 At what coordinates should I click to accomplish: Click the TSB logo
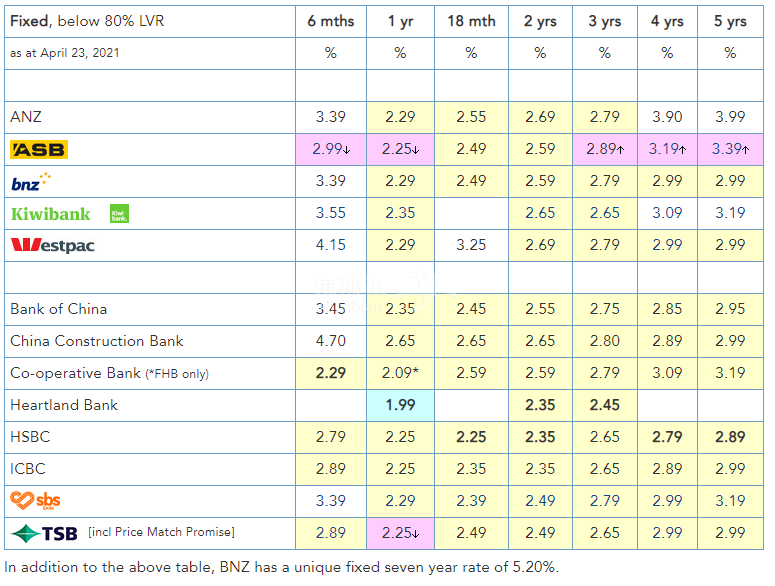[44, 533]
